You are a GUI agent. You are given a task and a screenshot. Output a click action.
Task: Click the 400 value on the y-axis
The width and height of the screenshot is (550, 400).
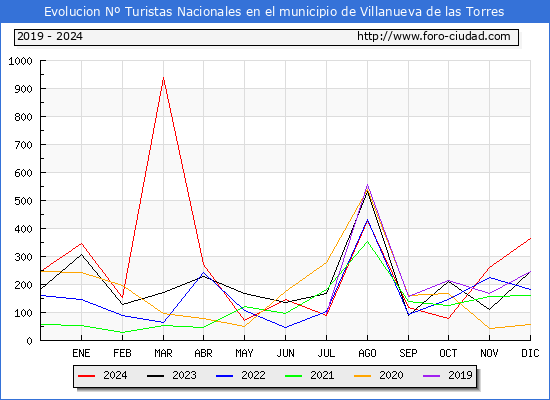[24, 229]
